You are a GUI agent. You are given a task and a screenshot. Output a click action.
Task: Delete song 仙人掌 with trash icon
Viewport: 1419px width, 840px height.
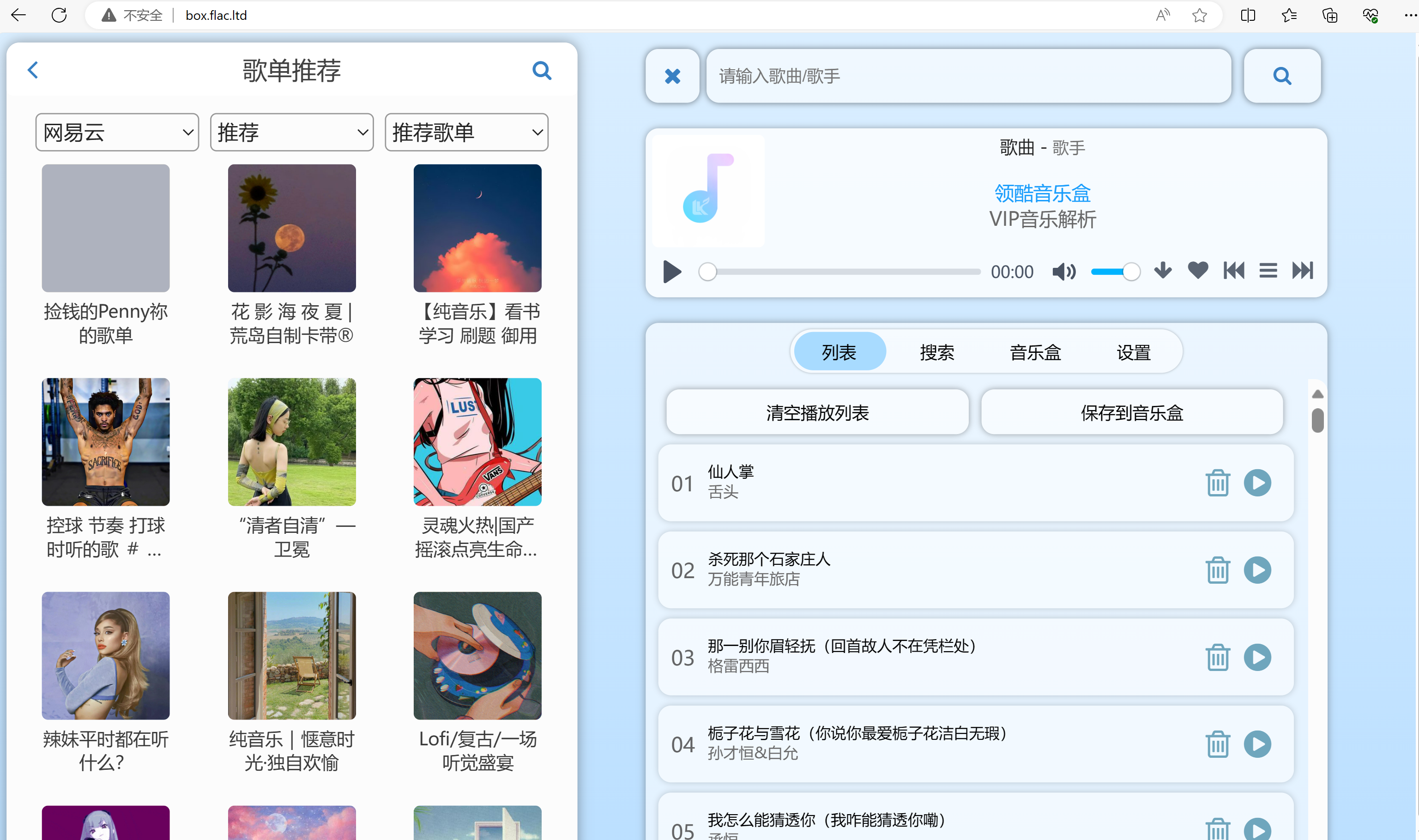pos(1218,483)
